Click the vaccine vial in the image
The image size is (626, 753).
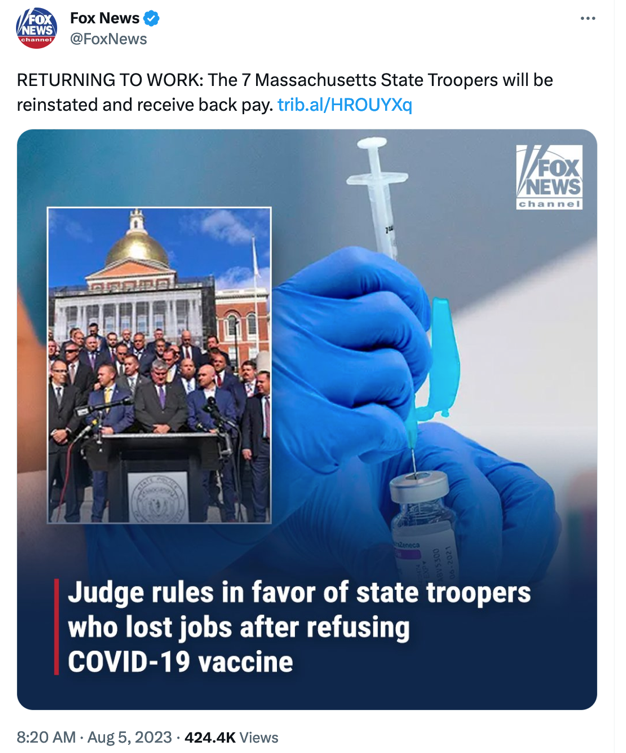423,525
